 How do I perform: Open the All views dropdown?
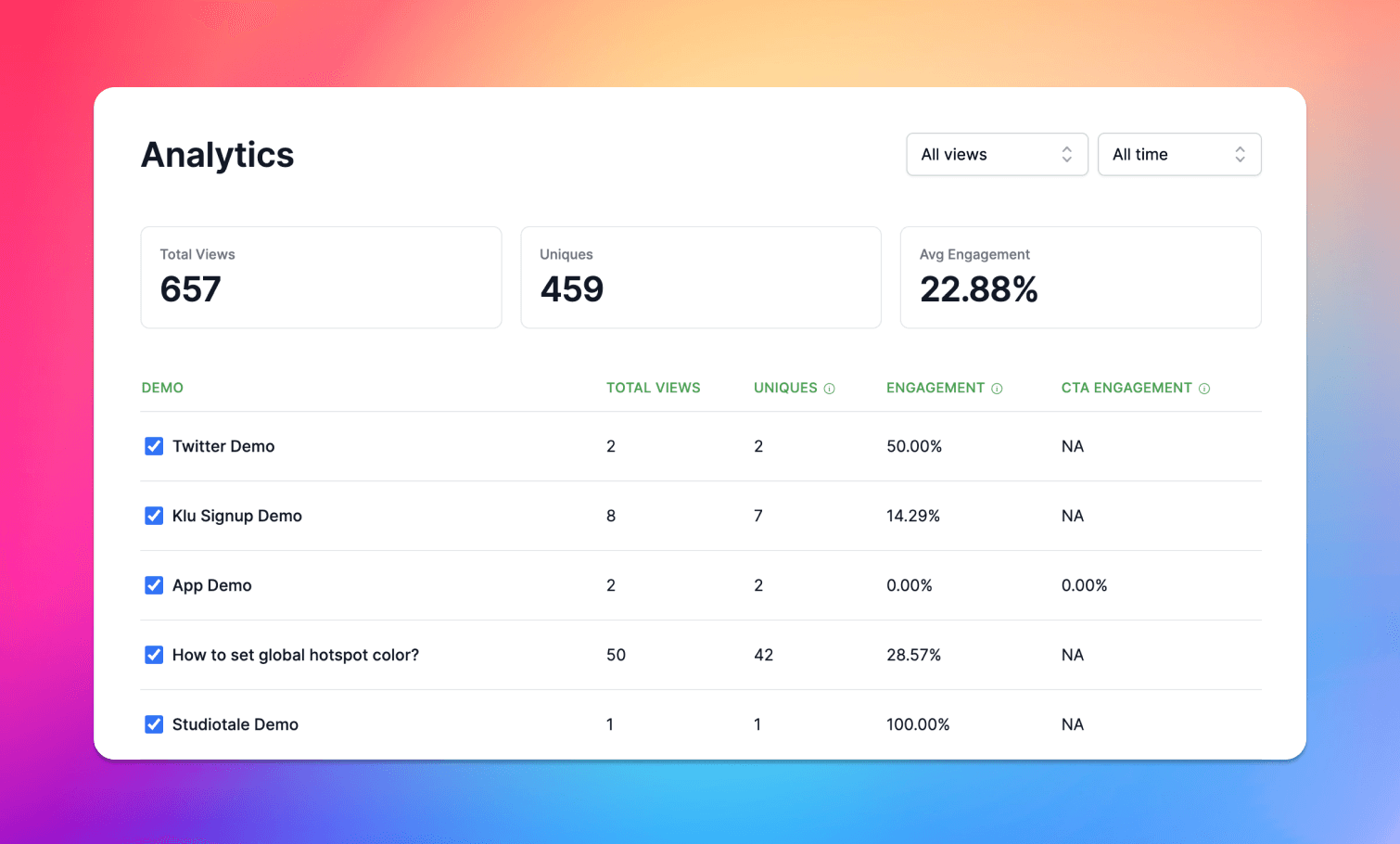pos(997,154)
